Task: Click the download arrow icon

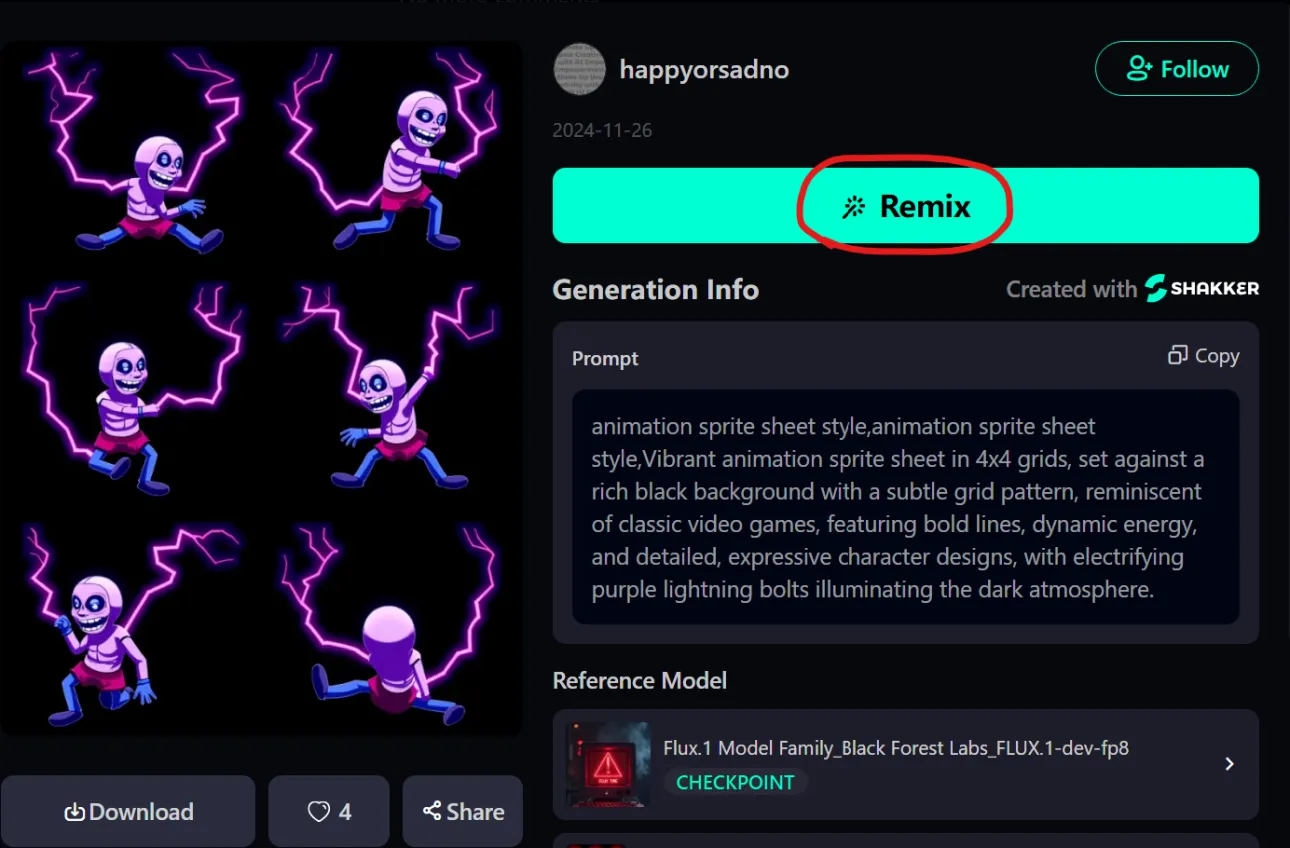Action: [x=75, y=812]
